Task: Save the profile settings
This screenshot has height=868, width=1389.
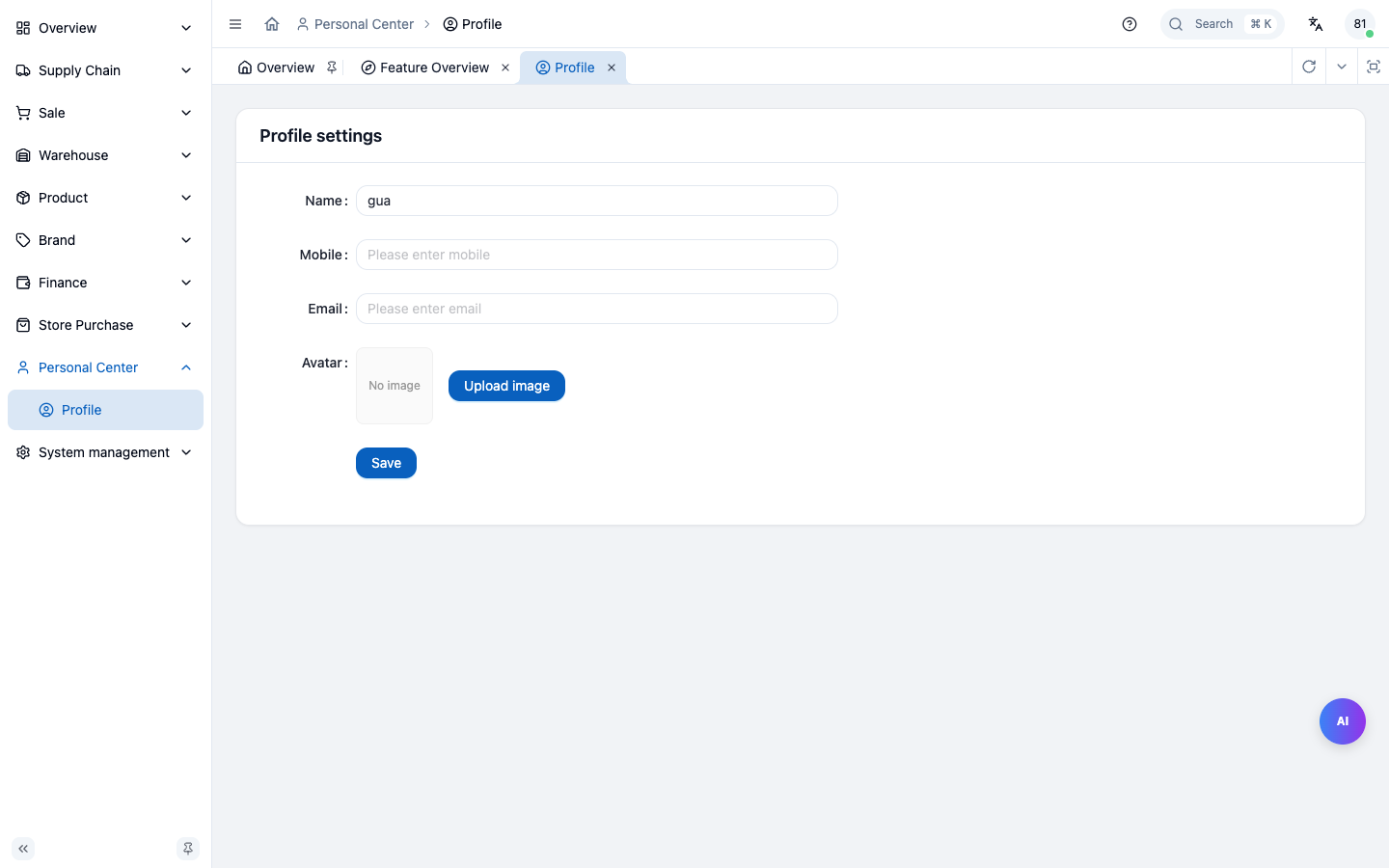Action: 386,463
